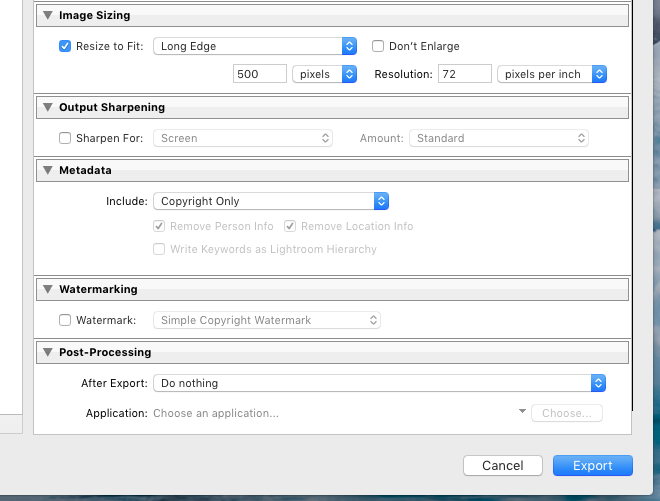The height and width of the screenshot is (501, 660).
Task: Enable the Don't Enlarge checkbox
Action: click(x=378, y=46)
